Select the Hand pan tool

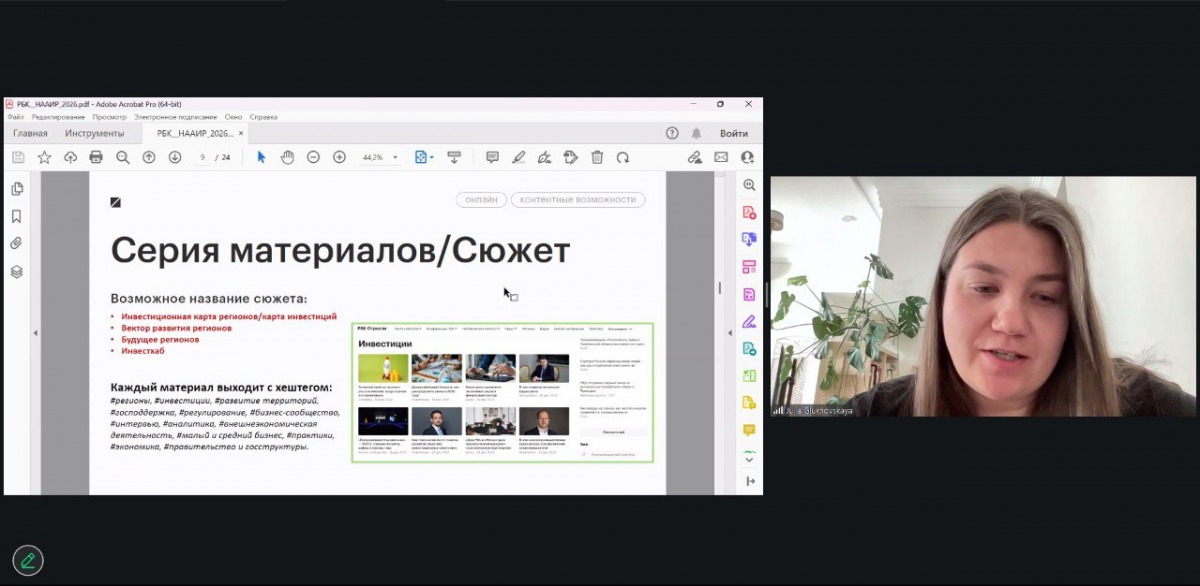tap(287, 157)
